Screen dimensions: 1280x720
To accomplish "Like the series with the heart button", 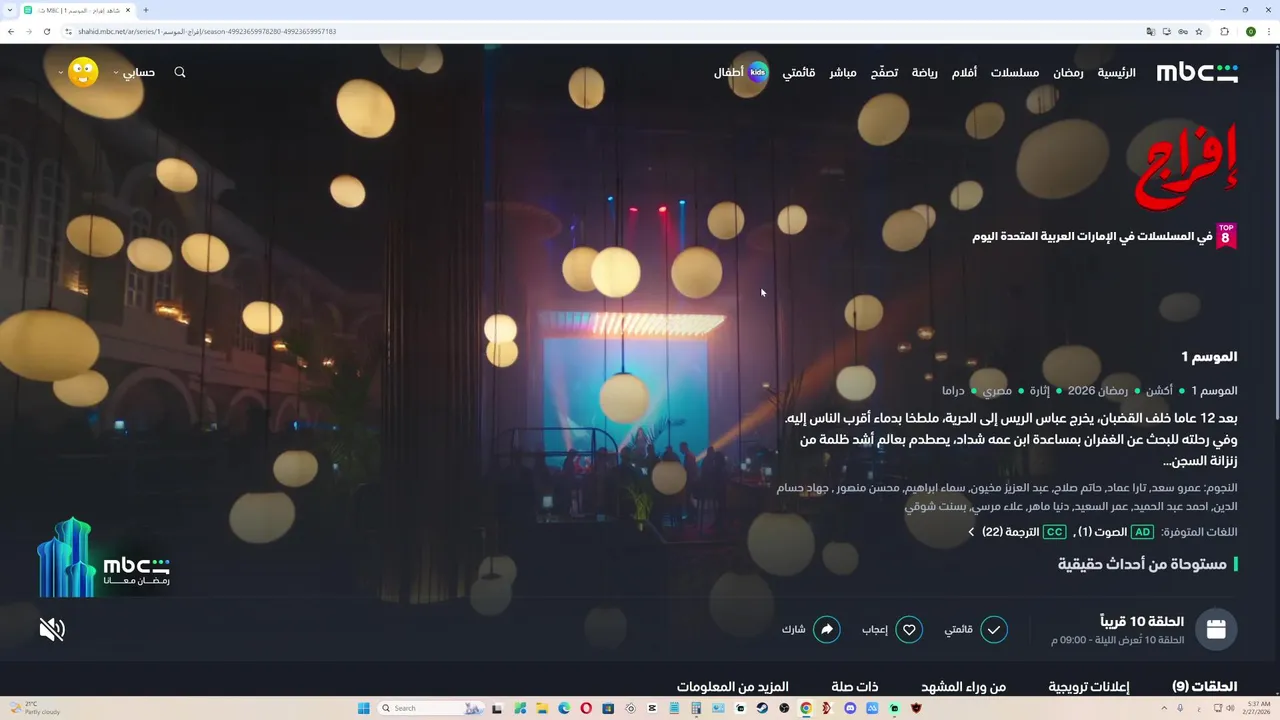I will coord(909,629).
